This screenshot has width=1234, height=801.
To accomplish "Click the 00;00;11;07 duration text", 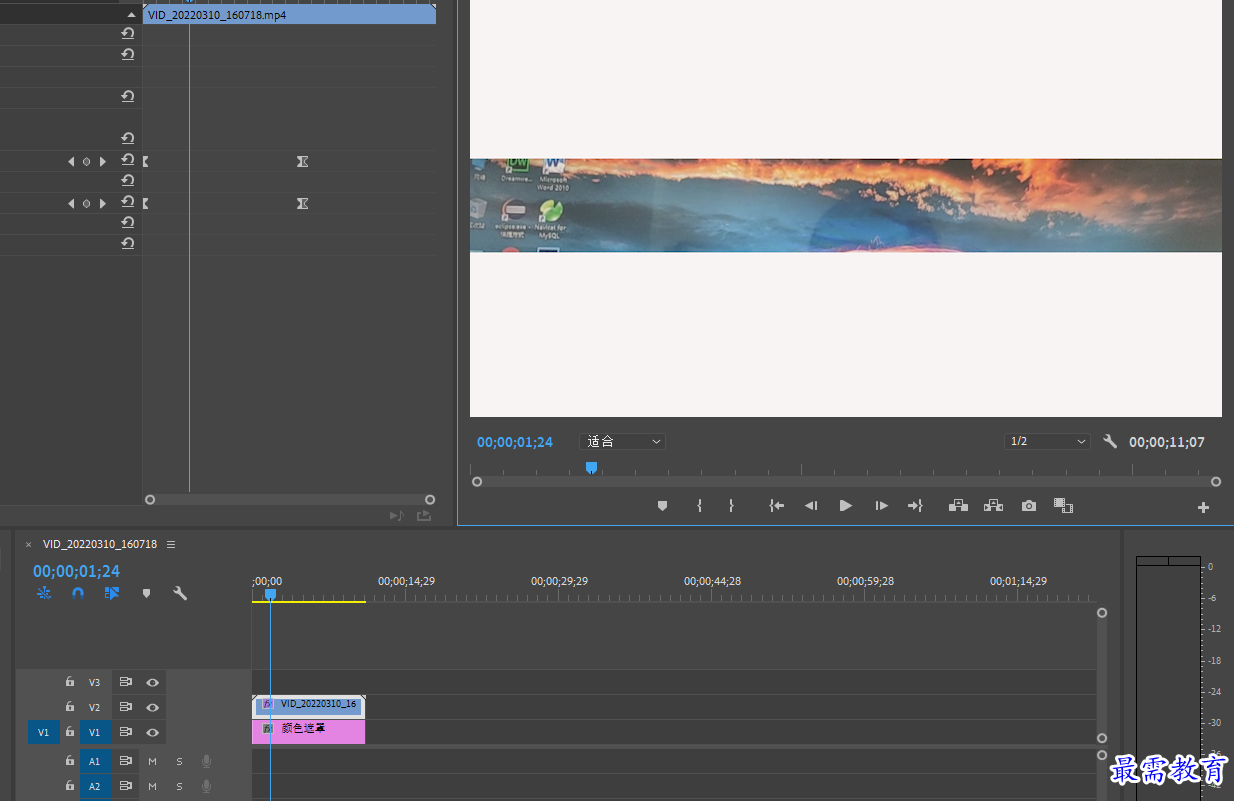I will point(1167,442).
